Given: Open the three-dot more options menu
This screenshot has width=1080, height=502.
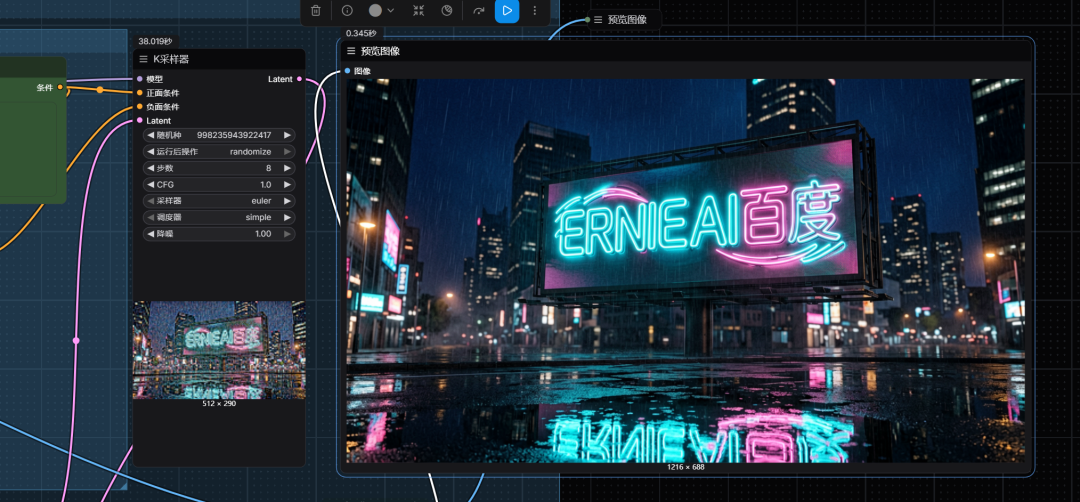Looking at the screenshot, I should (534, 10).
